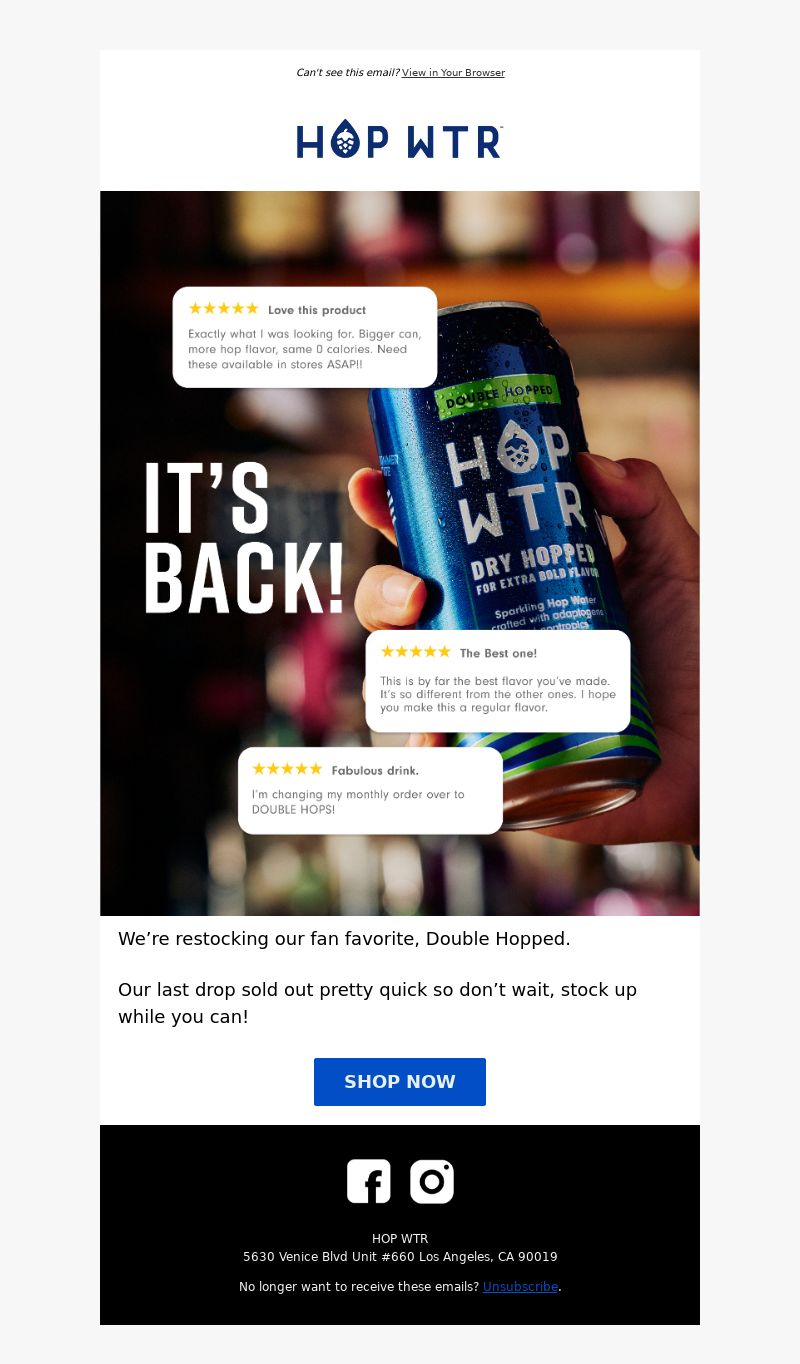Viewport: 800px width, 1364px height.
Task: Click stars on The Best one review
Action: (x=416, y=652)
